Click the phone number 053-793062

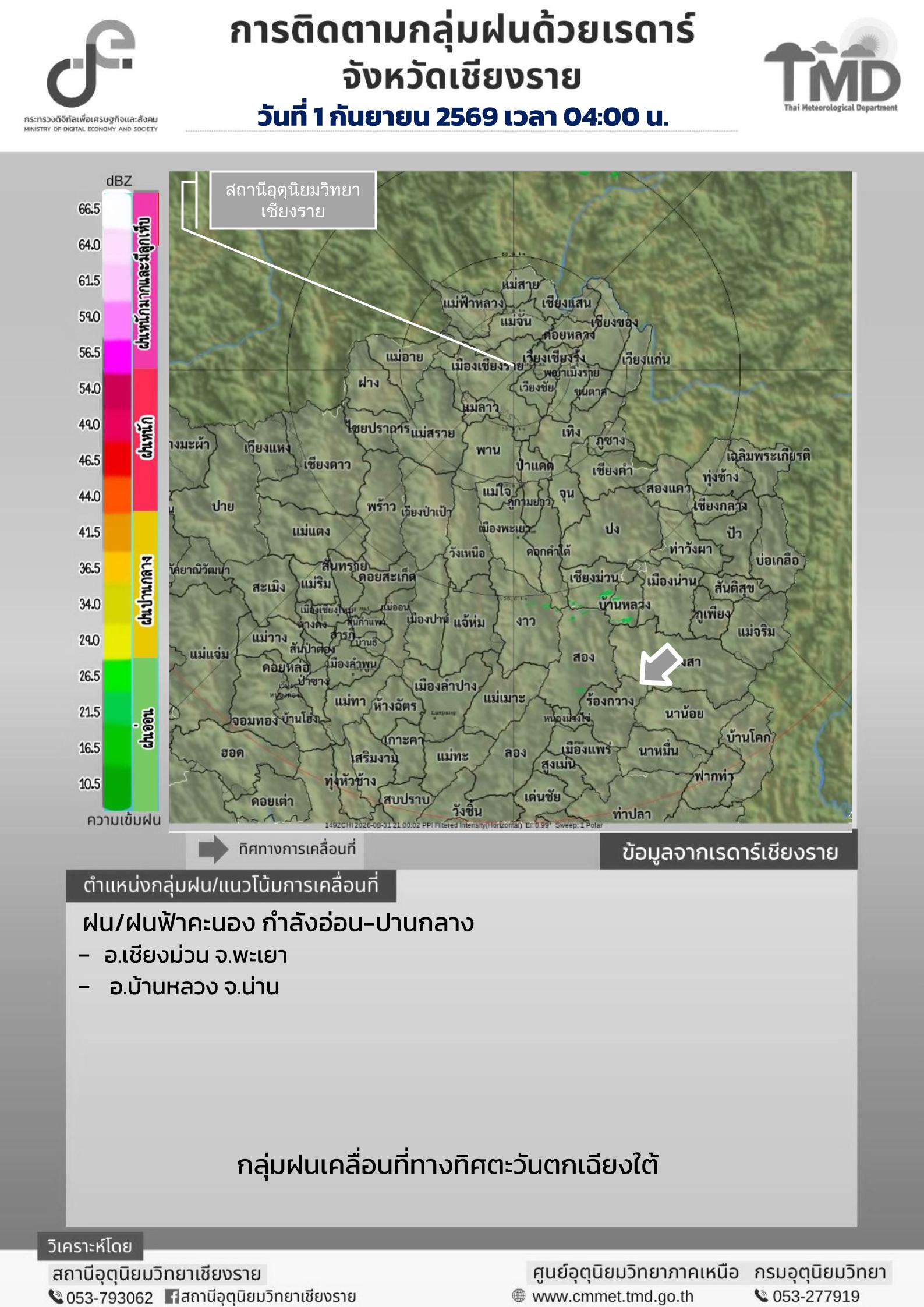[x=109, y=1298]
